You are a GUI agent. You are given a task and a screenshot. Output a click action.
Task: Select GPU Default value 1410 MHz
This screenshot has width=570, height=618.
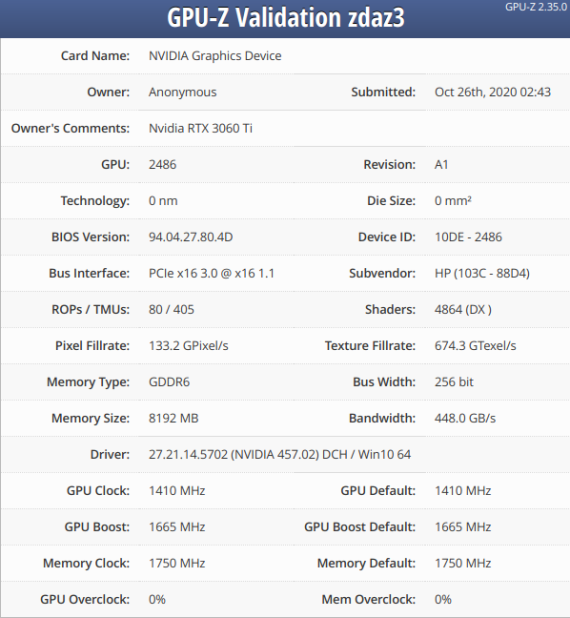(x=462, y=491)
